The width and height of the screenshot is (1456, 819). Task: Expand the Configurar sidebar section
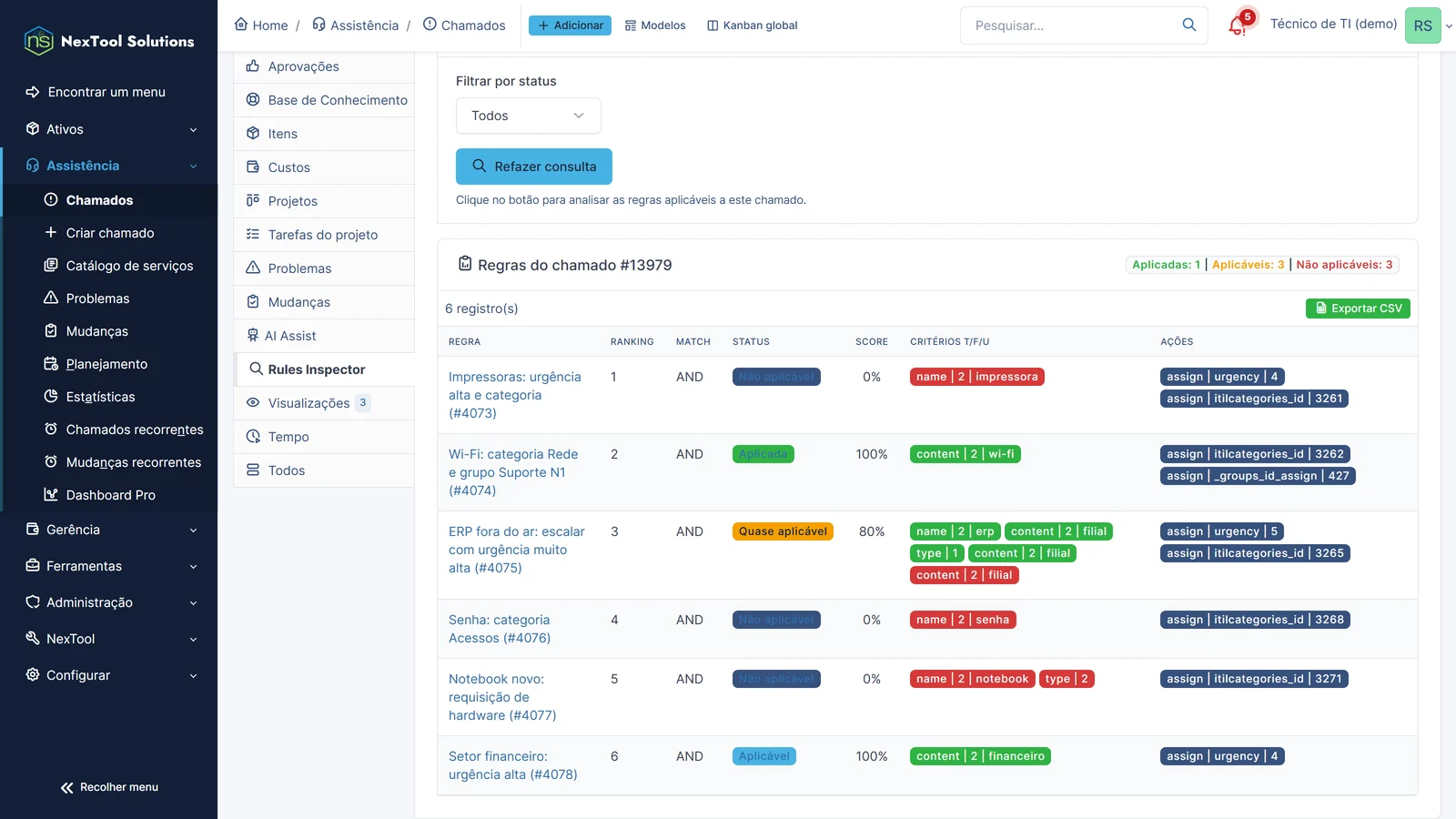[109, 675]
